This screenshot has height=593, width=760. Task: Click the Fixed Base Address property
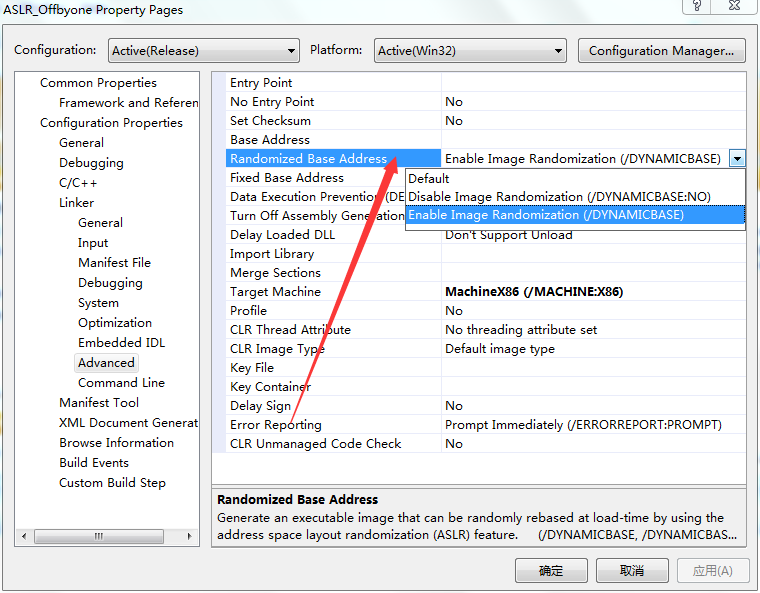click(287, 178)
